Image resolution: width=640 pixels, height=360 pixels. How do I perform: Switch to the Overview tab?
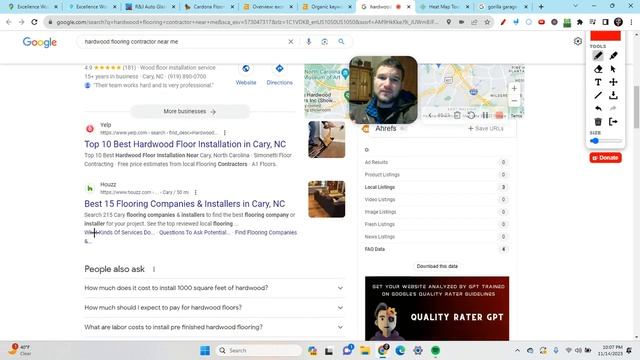click(x=268, y=7)
